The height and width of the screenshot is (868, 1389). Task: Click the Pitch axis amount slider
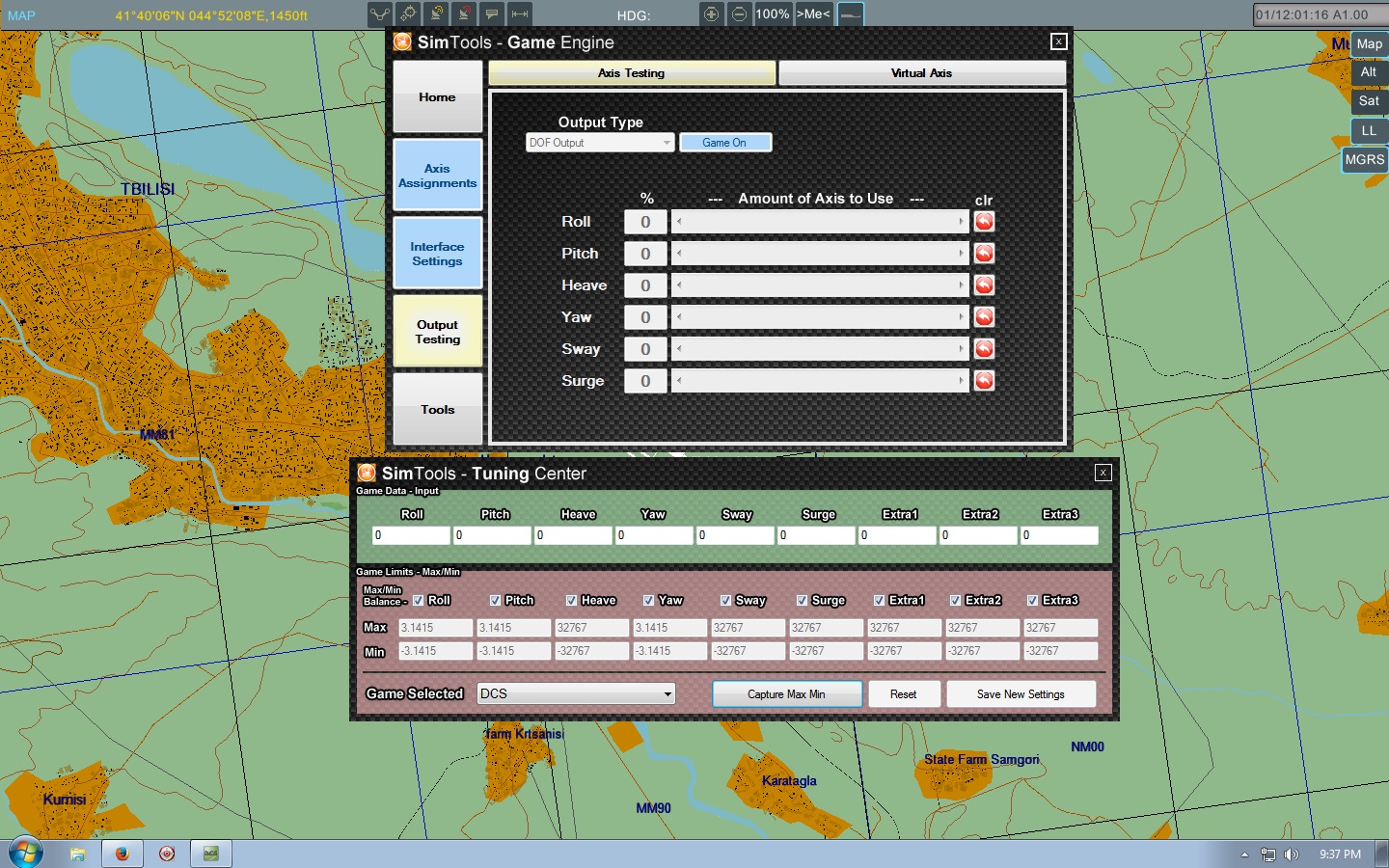pyautogui.click(x=820, y=254)
